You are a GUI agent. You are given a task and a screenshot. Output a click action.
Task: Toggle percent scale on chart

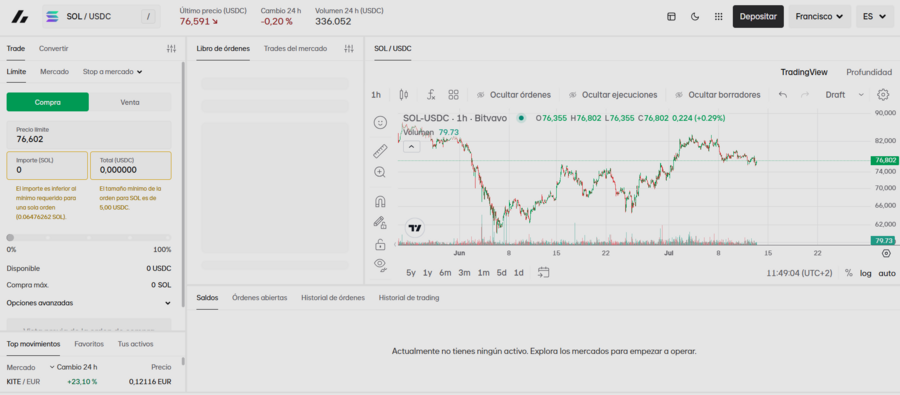(848, 273)
